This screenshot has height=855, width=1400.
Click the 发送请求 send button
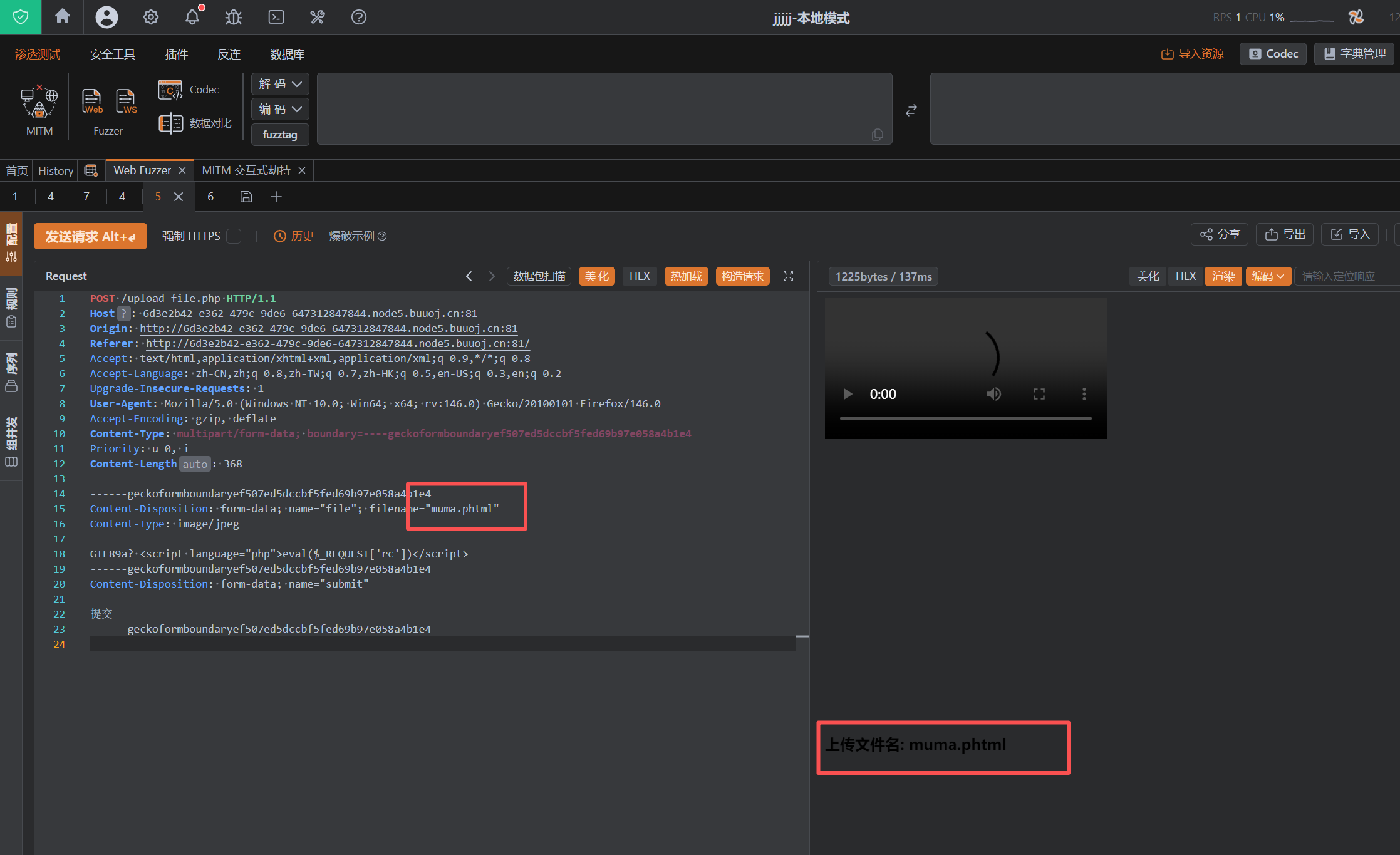pos(90,236)
